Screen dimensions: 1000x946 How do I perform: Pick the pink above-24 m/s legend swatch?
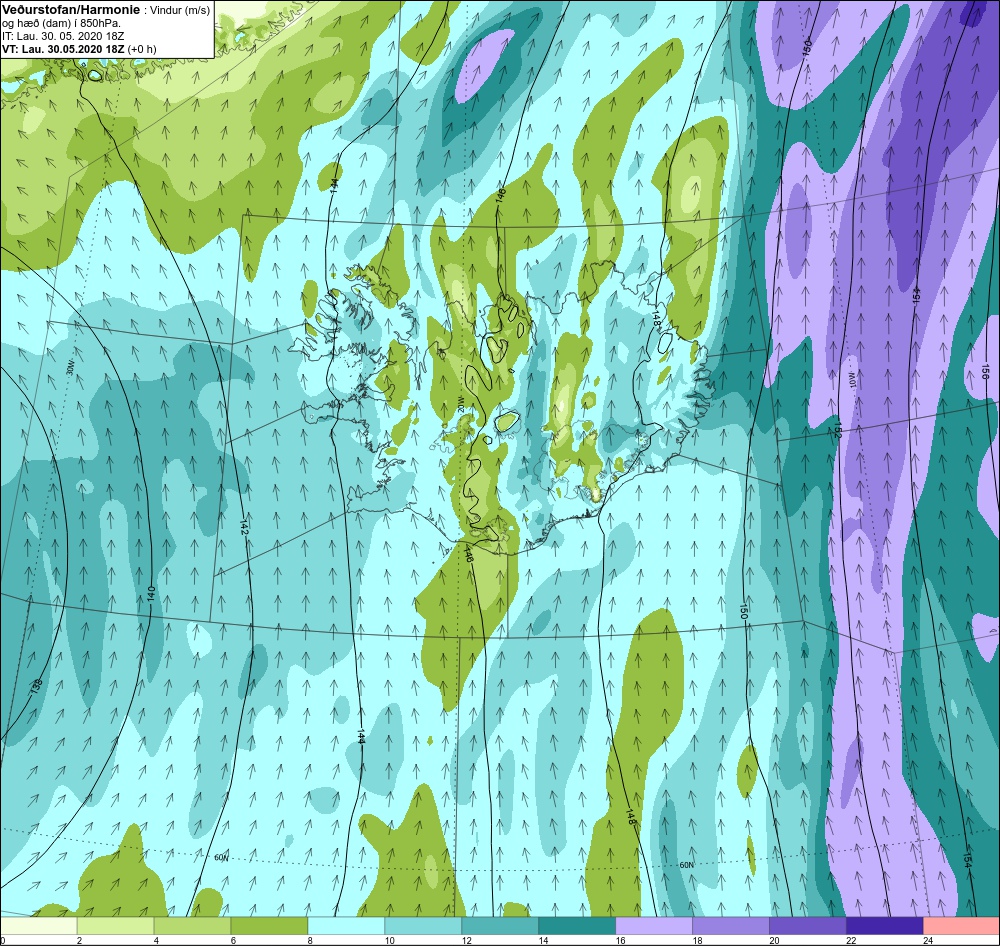point(962,925)
